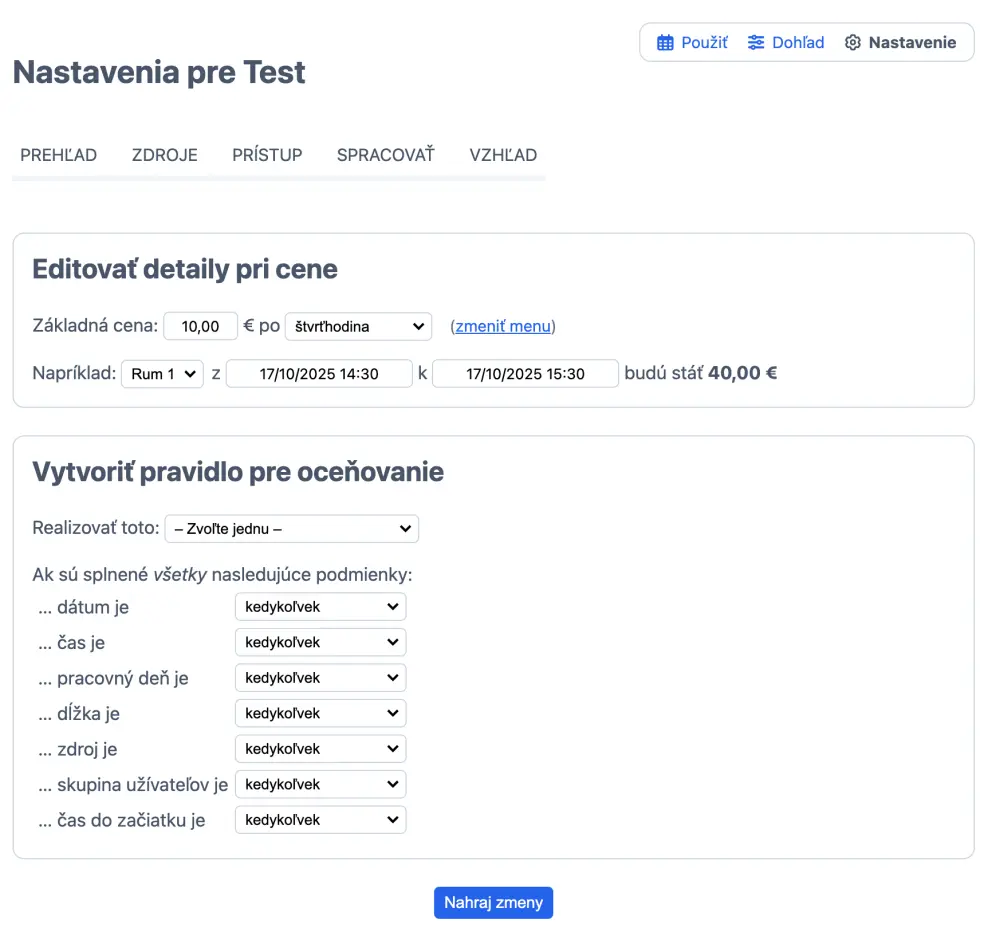The width and height of the screenshot is (984, 936).
Task: Open the PREHĽAD tab
Action: tap(59, 155)
